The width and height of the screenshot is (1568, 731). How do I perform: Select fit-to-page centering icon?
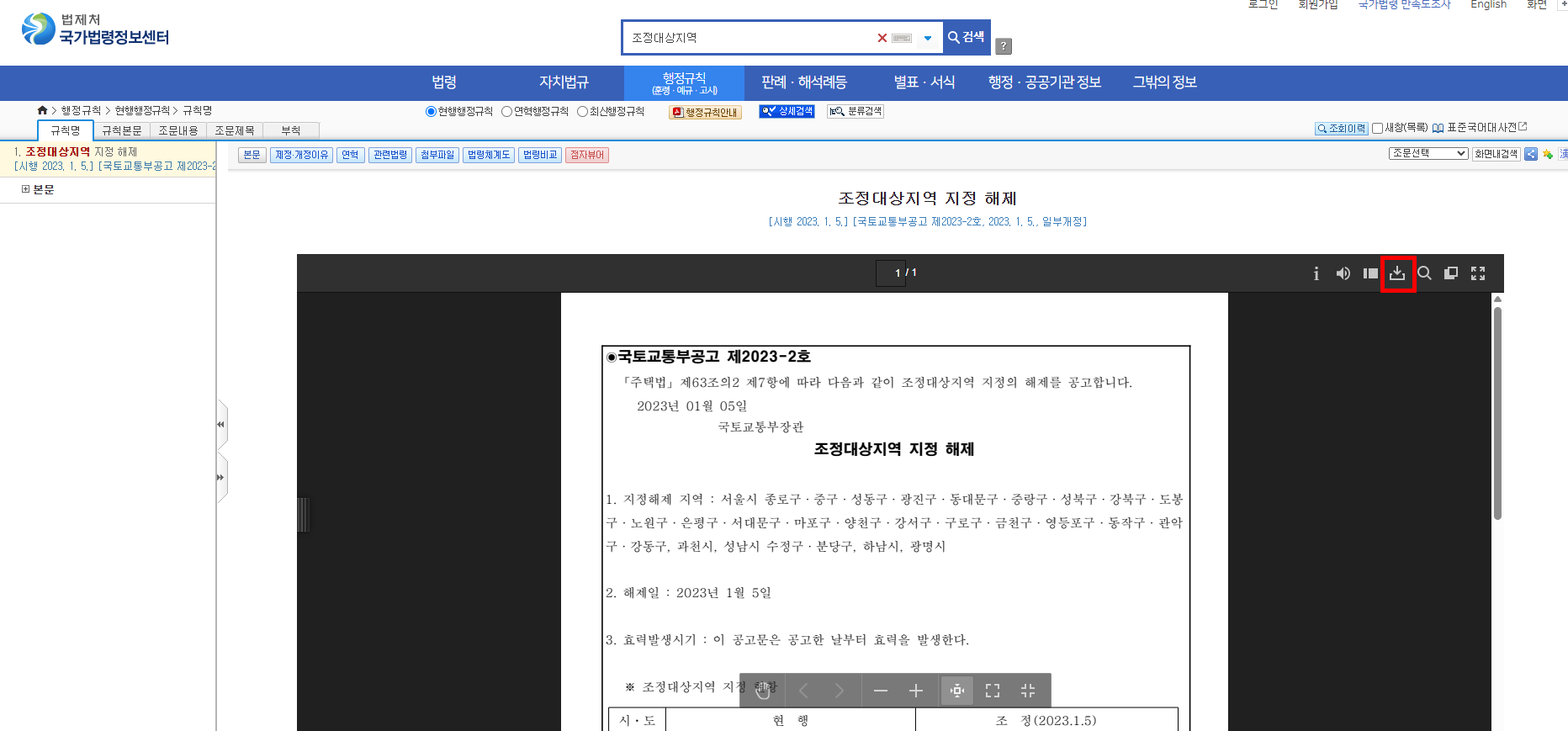957,691
